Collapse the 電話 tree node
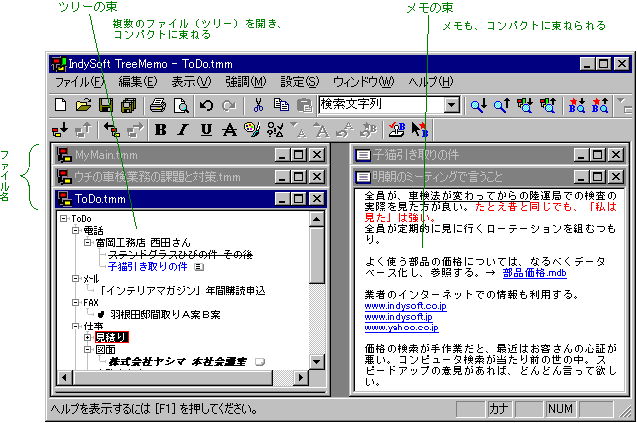This screenshot has height=423, width=637. click(x=76, y=230)
